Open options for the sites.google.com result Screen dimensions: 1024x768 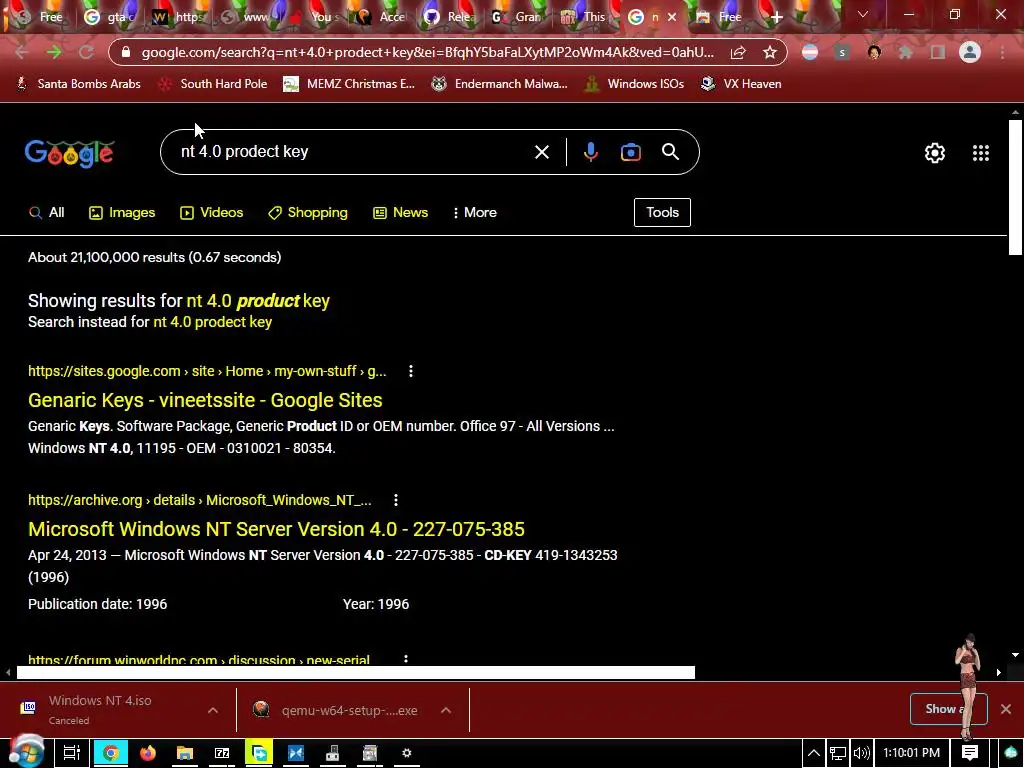pyautogui.click(x=411, y=371)
